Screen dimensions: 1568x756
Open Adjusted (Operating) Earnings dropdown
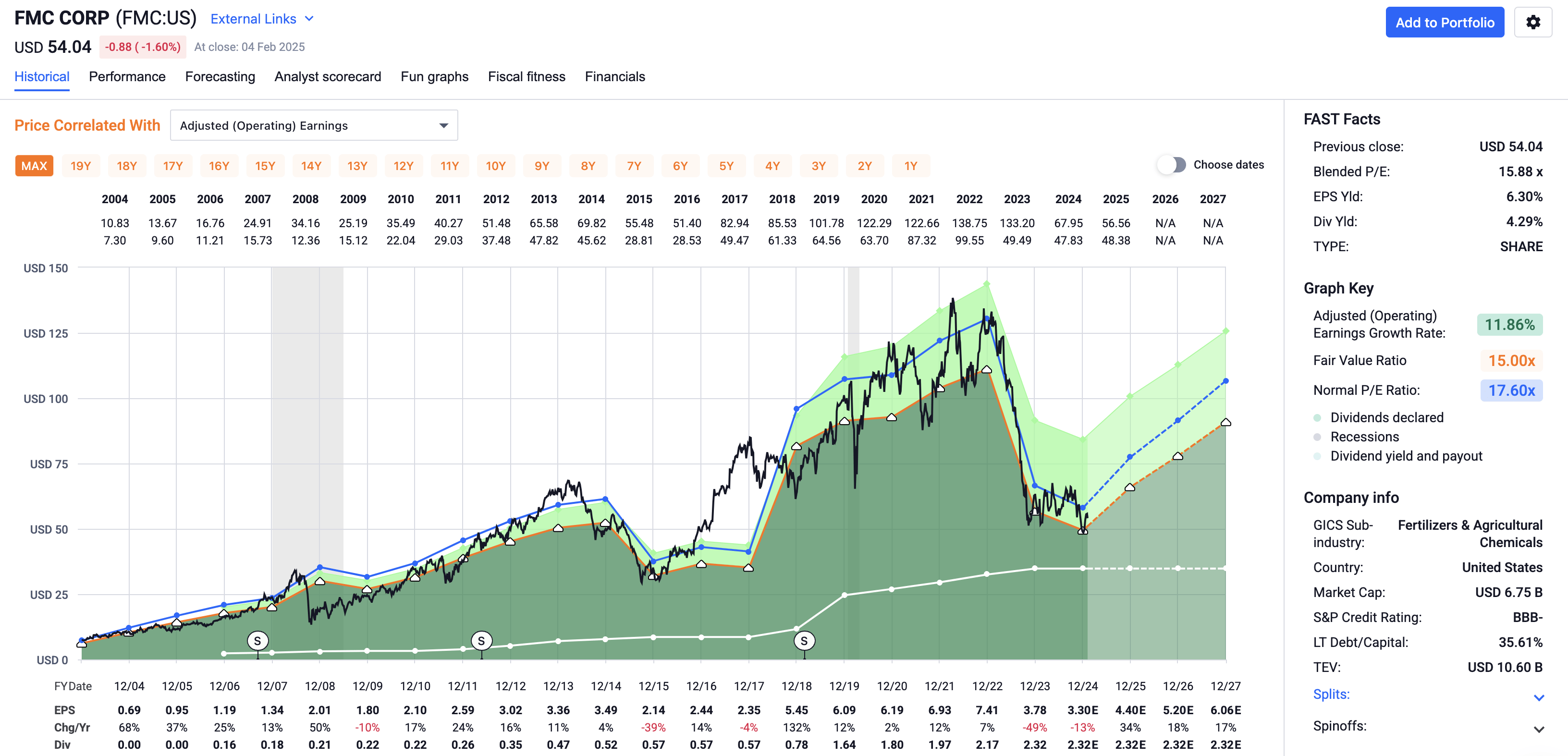point(314,125)
